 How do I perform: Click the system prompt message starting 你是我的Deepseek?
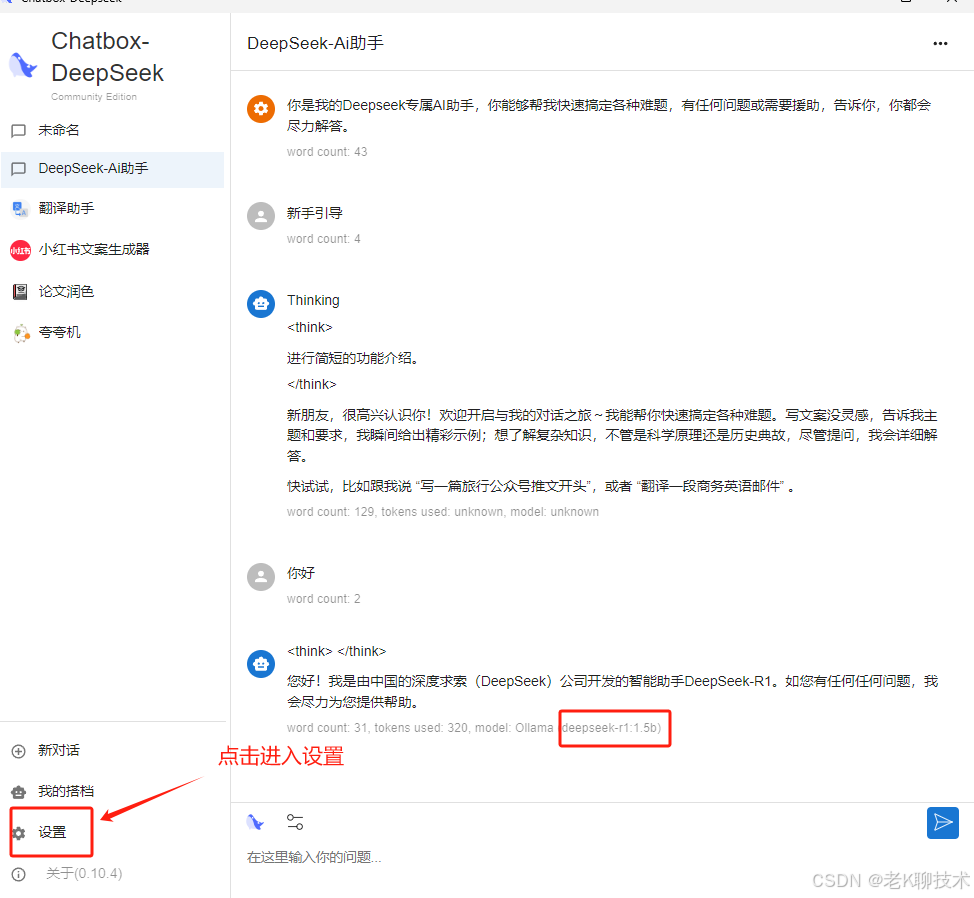[x=609, y=116]
